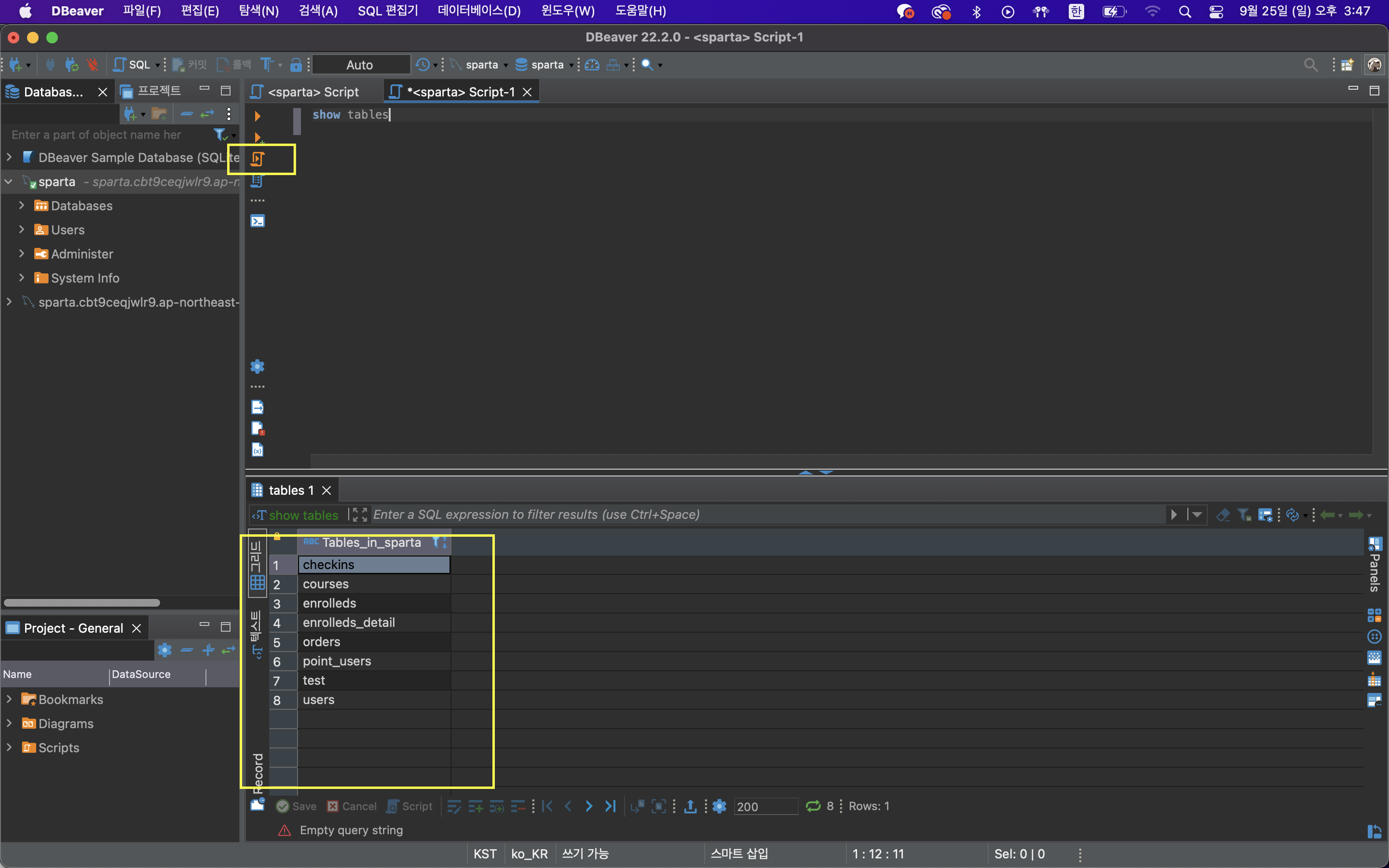Click the red Disconnect plug icon
The width and height of the screenshot is (1389, 868).
92,65
